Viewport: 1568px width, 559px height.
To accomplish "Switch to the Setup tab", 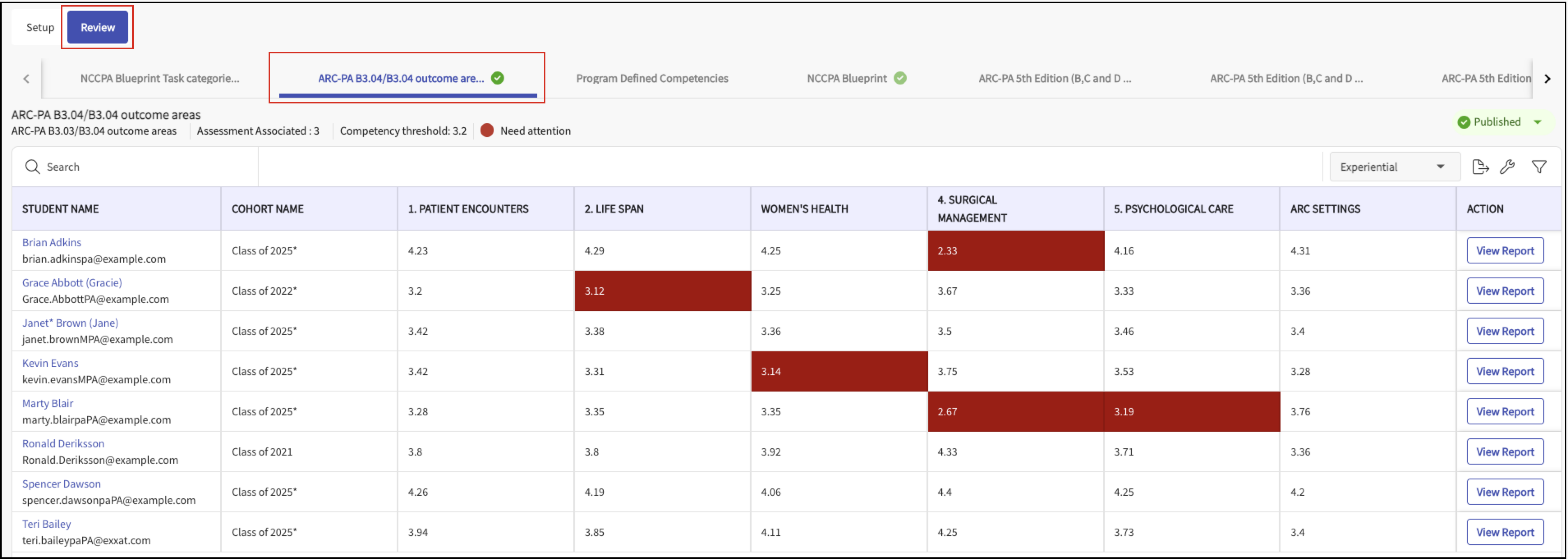I will tap(40, 27).
